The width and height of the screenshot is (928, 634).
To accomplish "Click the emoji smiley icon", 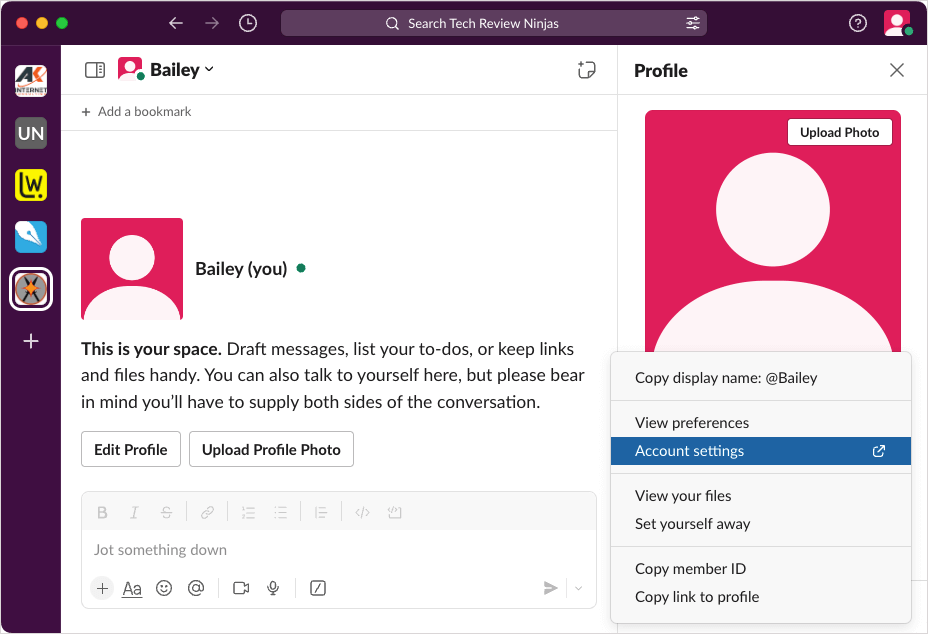I will tap(164, 588).
